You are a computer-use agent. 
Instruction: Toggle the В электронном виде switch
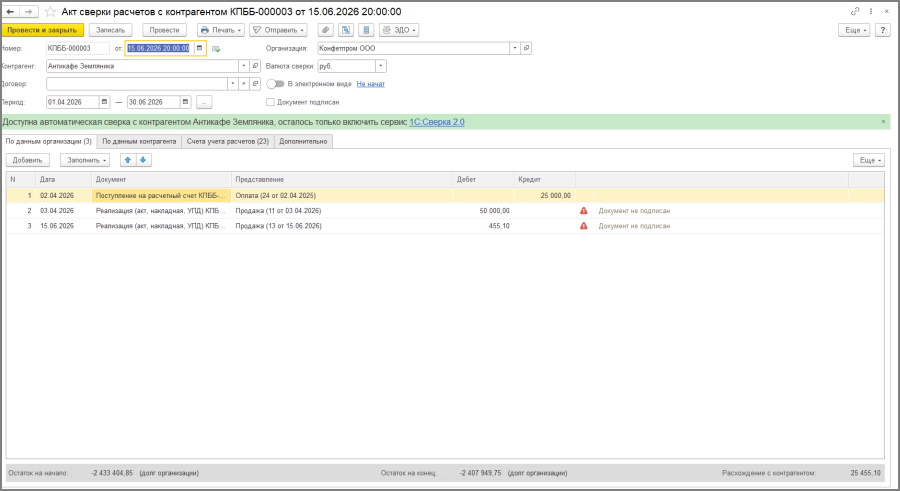tap(276, 84)
